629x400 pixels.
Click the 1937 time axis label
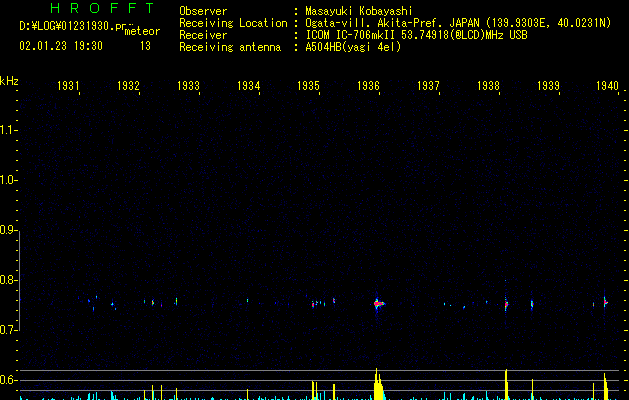click(428, 85)
